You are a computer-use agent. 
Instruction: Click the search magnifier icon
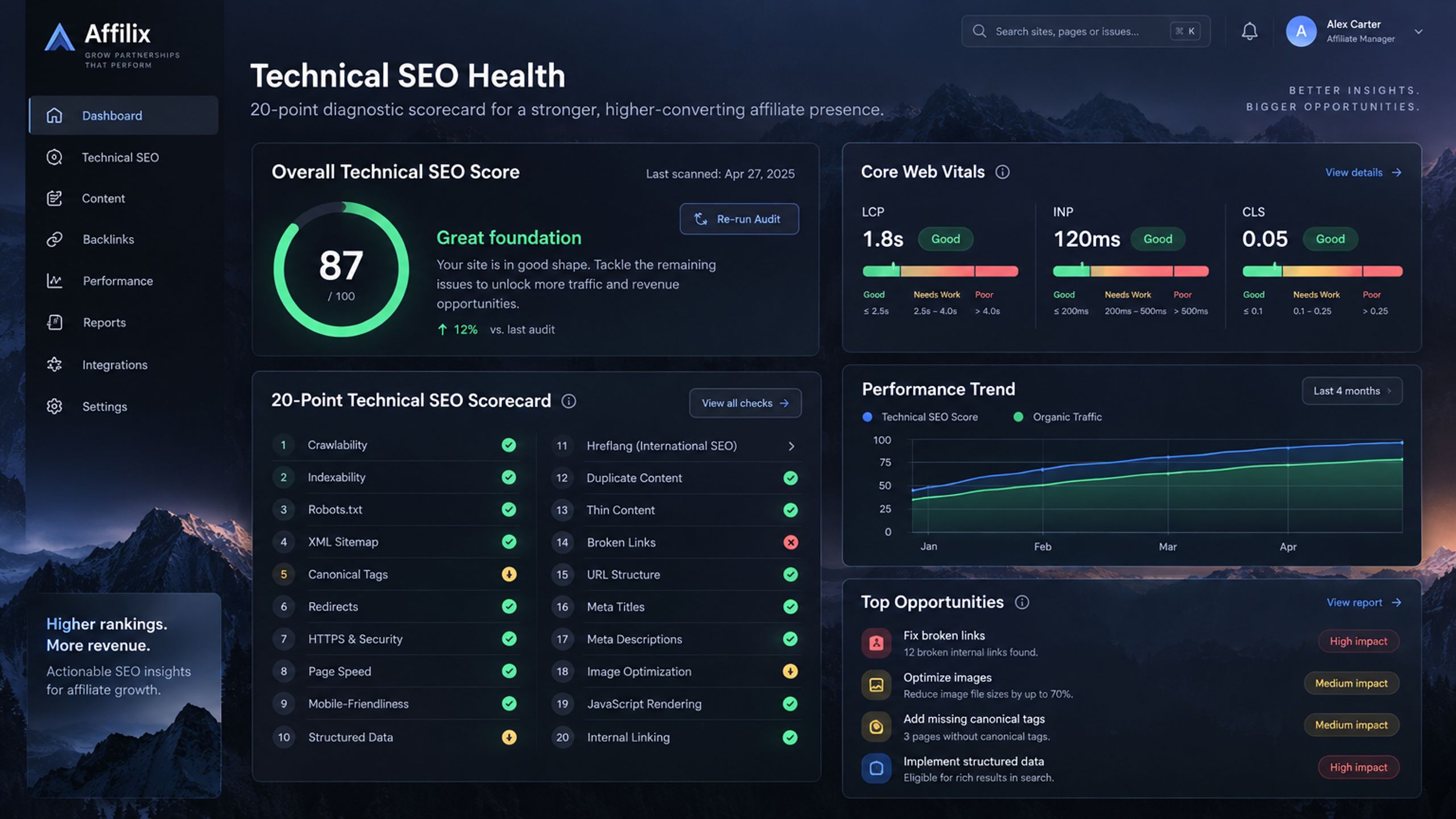pyautogui.click(x=979, y=31)
